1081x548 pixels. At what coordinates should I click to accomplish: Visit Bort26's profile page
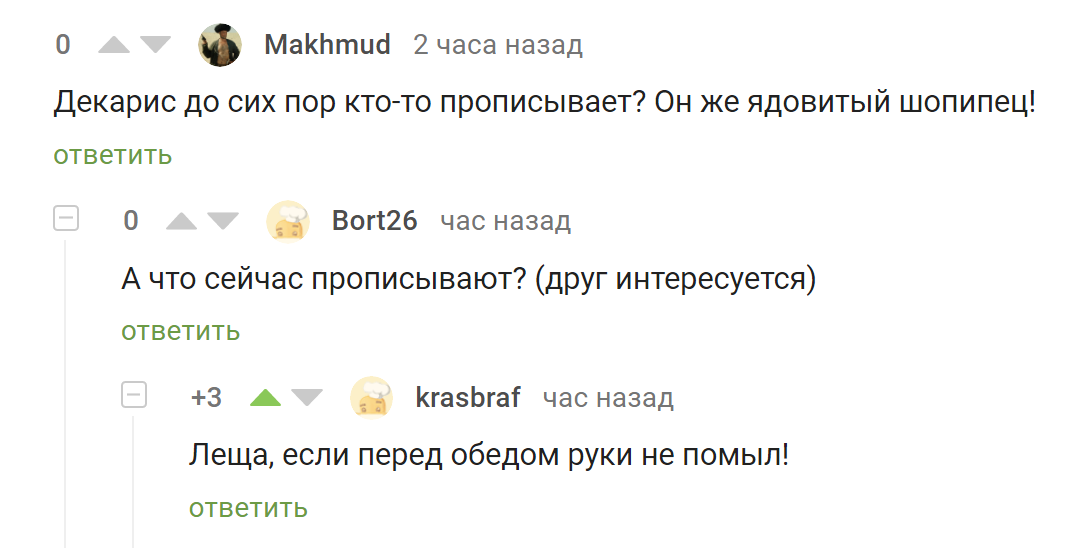[x=374, y=221]
